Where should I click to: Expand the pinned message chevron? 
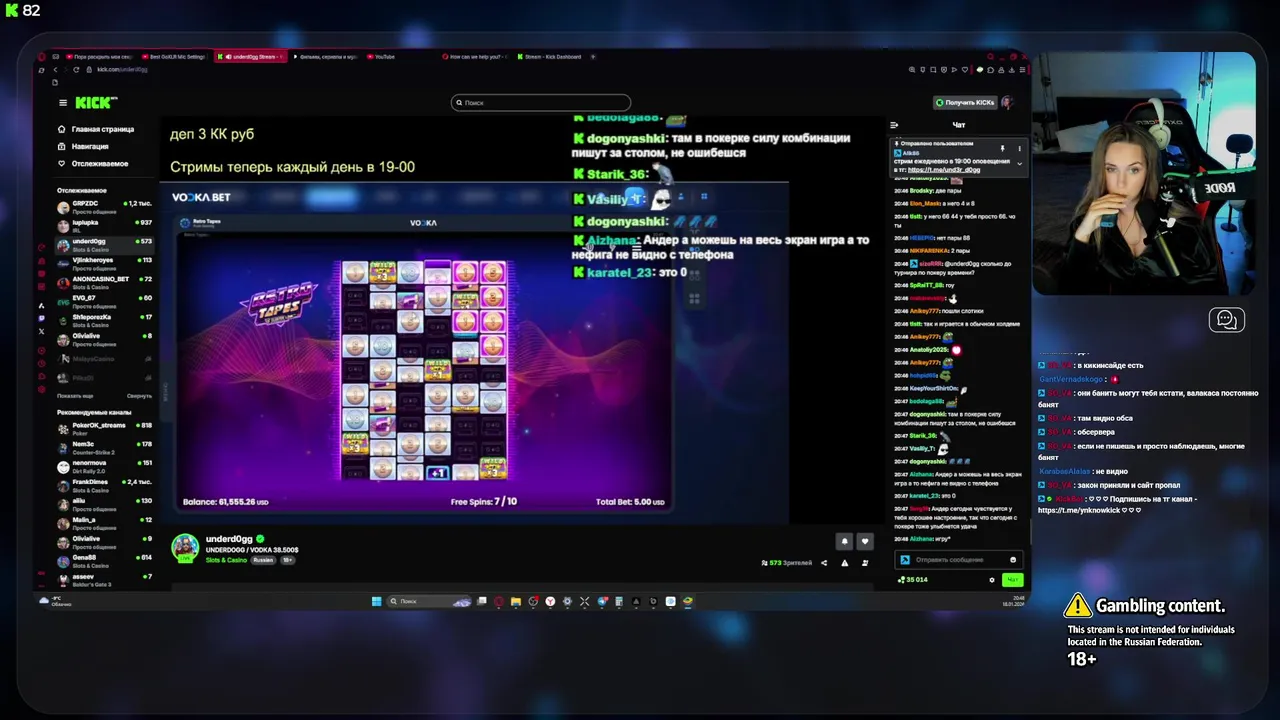pos(1019,163)
